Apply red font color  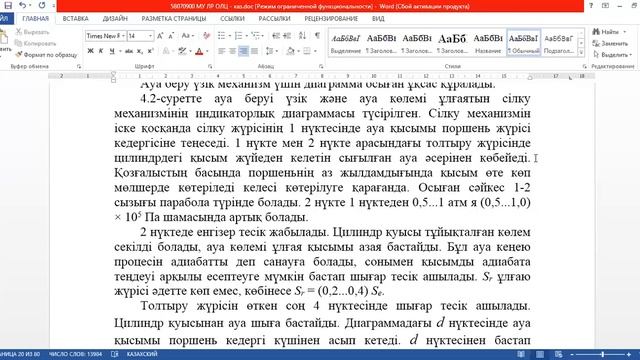pyautogui.click(x=199, y=51)
